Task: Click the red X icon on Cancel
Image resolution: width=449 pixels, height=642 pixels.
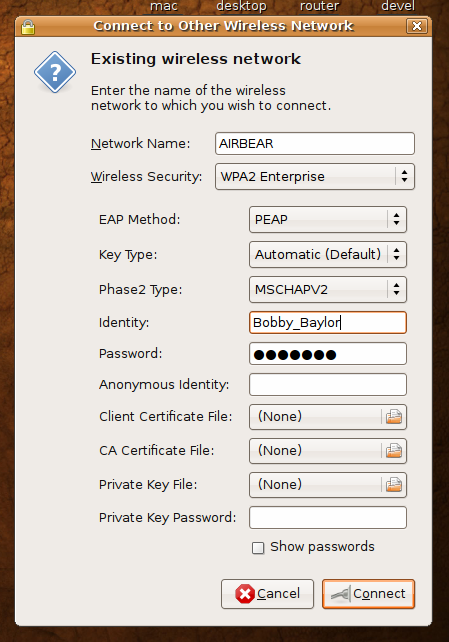Action: (x=245, y=594)
